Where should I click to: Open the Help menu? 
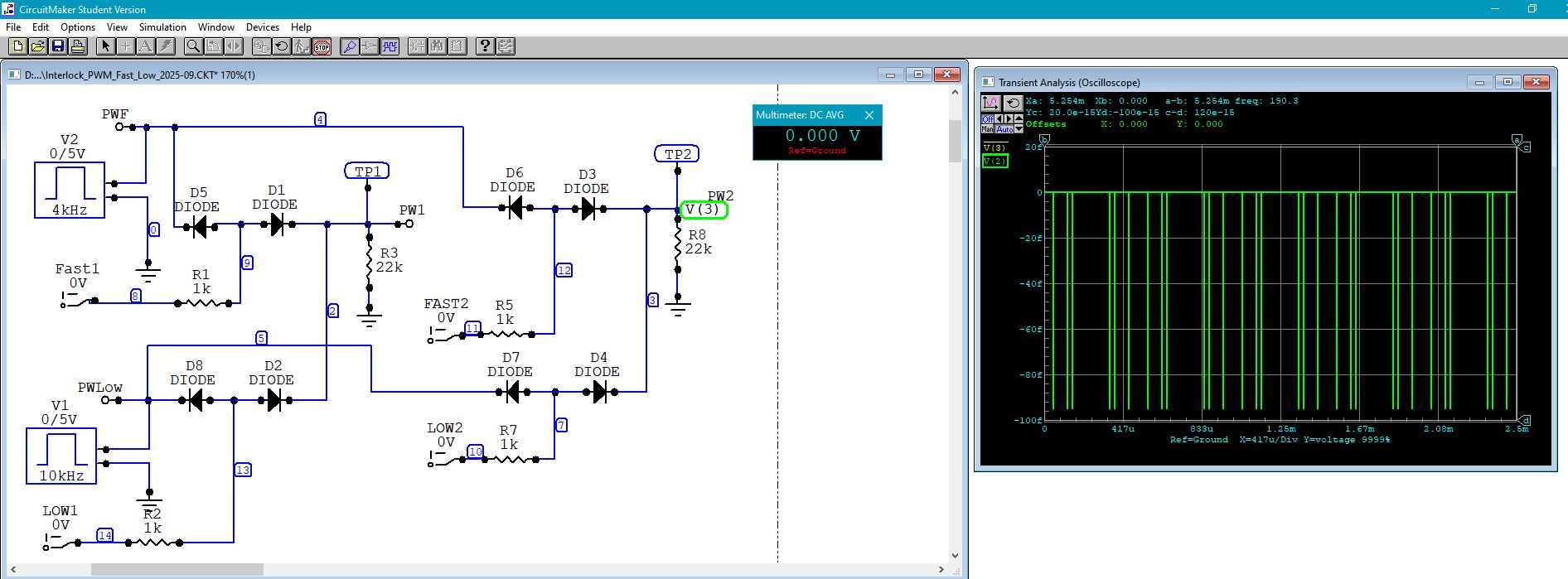coord(302,27)
